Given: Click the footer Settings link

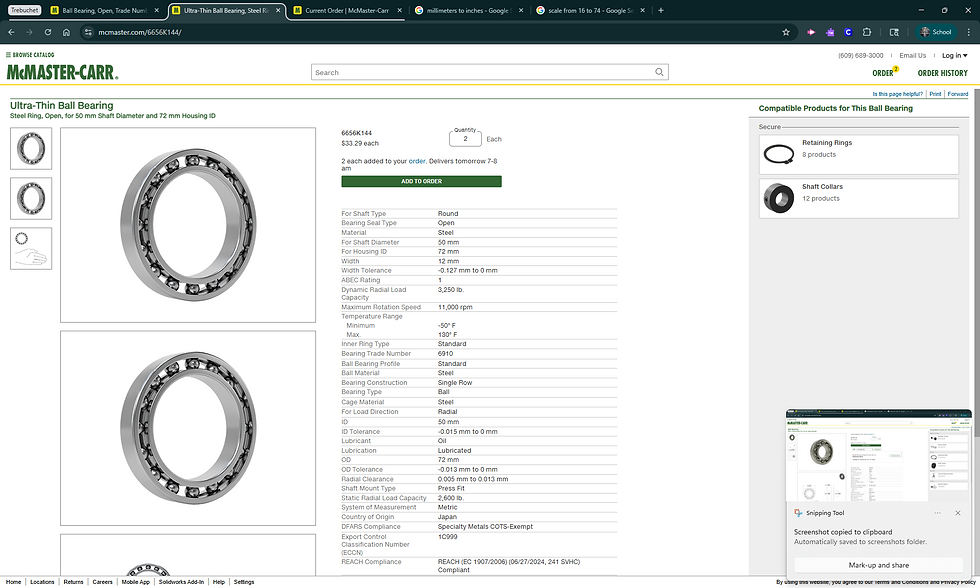Looking at the screenshot, I should pos(244,582).
